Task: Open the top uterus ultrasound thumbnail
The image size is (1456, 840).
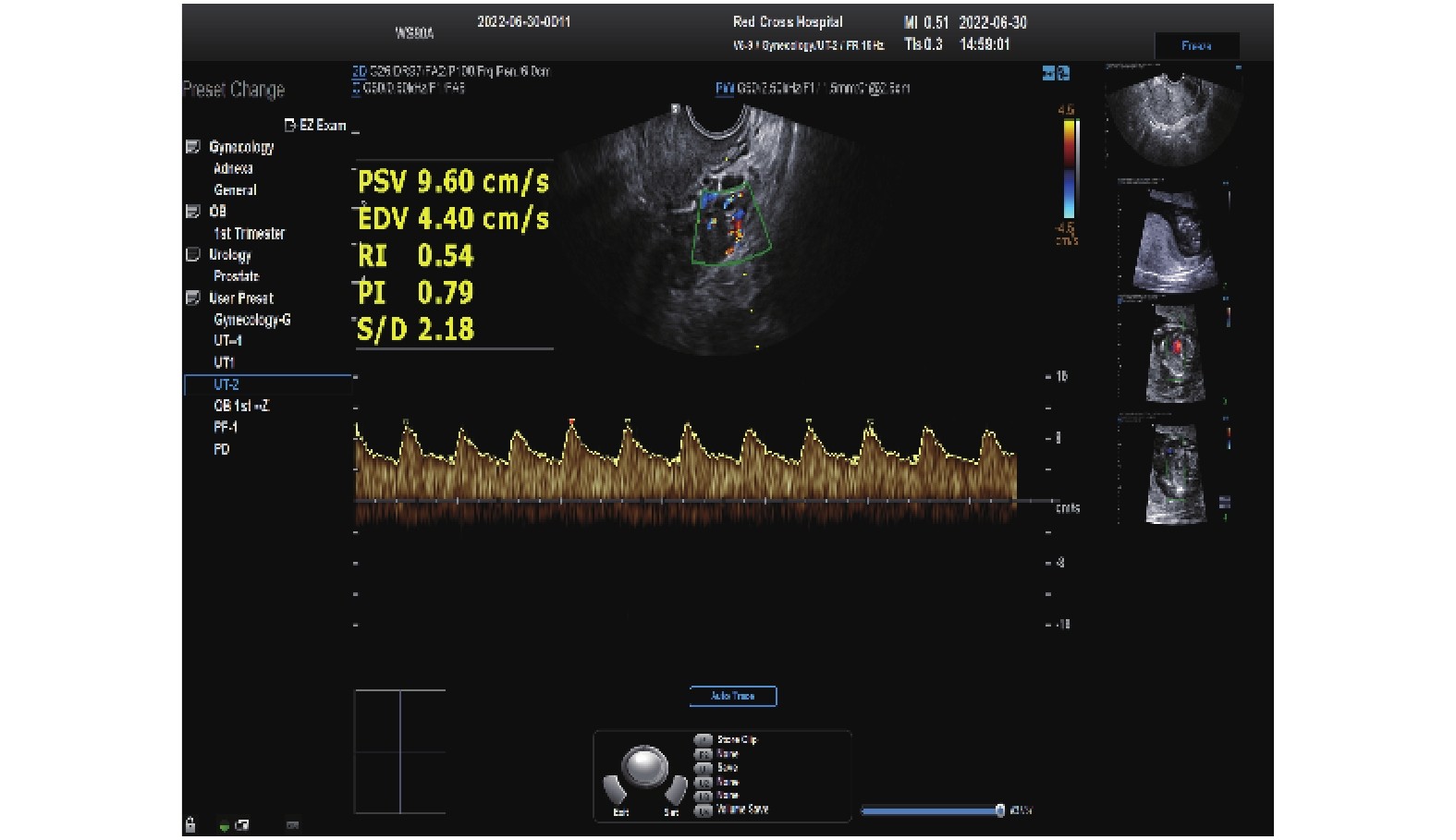Action: click(x=1172, y=117)
